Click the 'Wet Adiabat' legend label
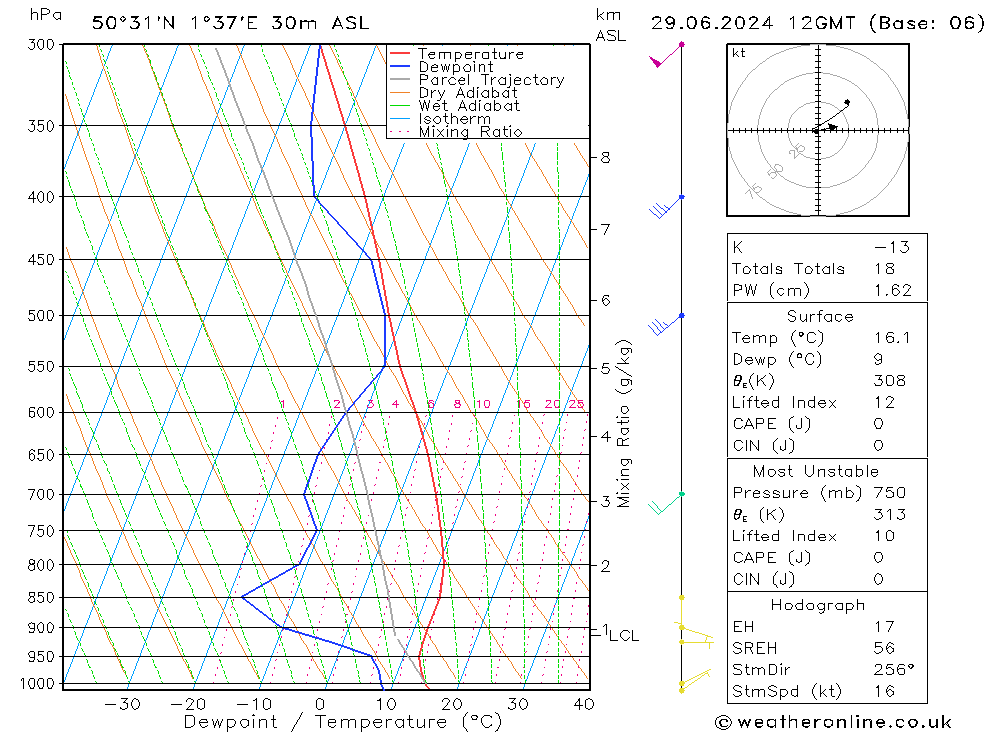Screen dimensions: 1000x733 click(469, 106)
